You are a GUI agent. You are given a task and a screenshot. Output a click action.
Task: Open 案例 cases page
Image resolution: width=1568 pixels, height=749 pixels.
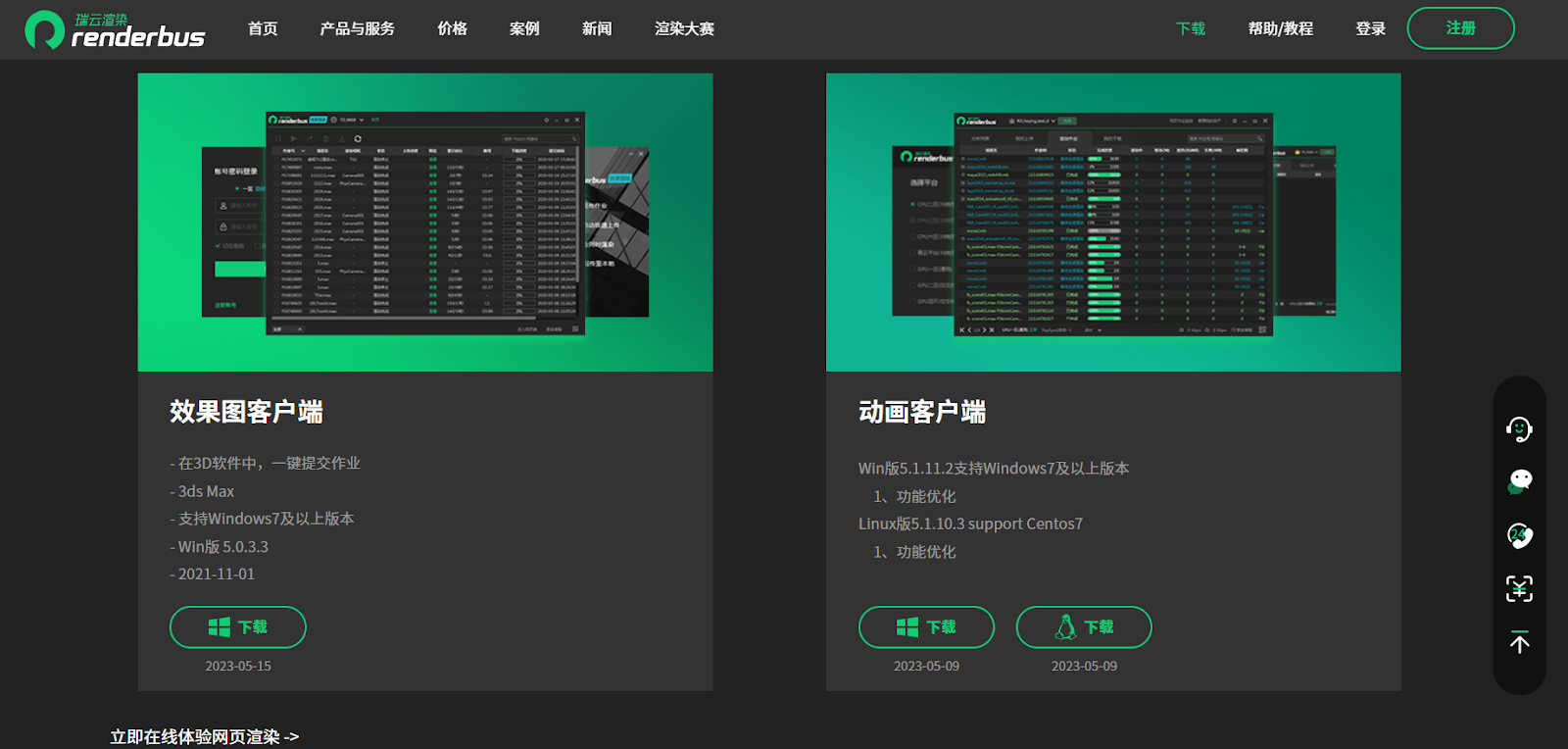pos(524,28)
